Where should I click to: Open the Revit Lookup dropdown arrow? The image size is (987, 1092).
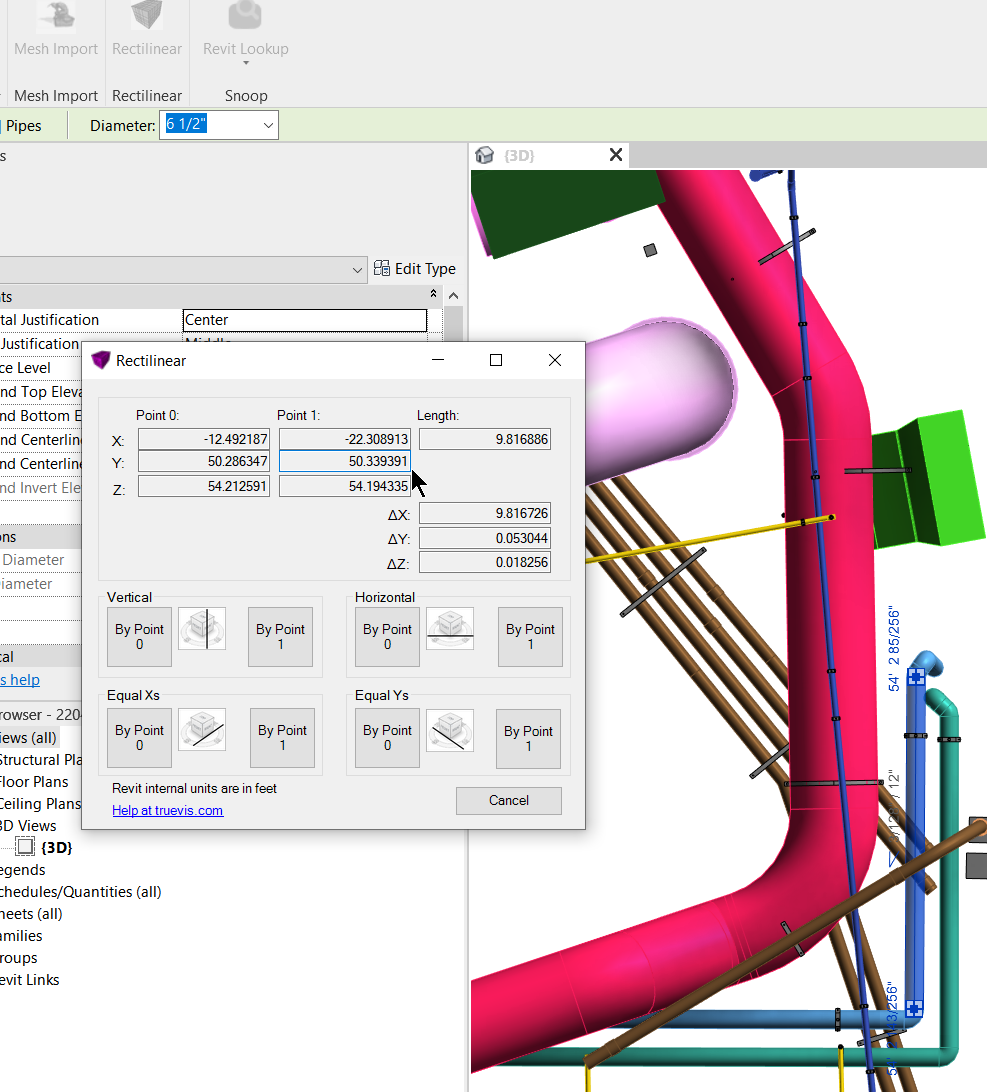coord(245,64)
